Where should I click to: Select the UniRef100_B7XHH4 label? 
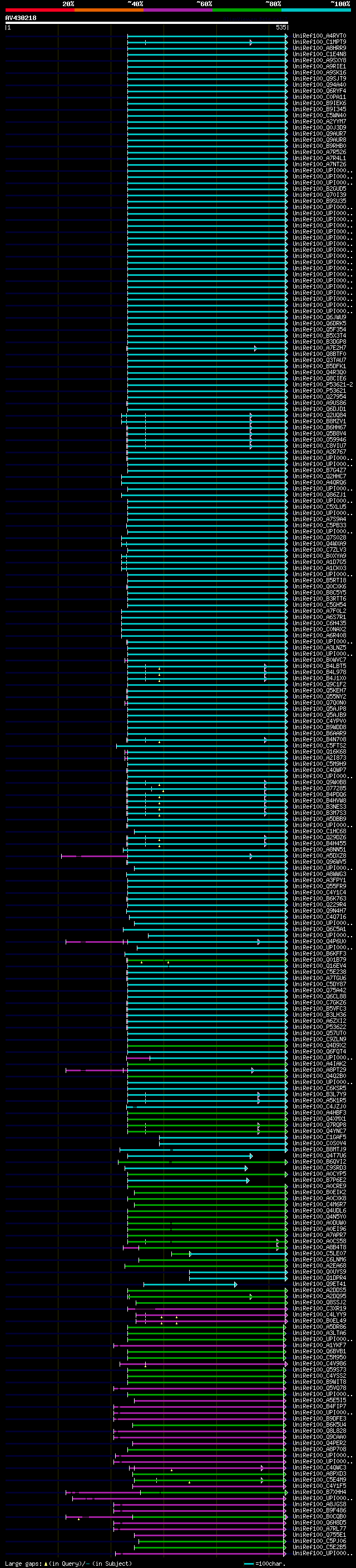[319, 1492]
